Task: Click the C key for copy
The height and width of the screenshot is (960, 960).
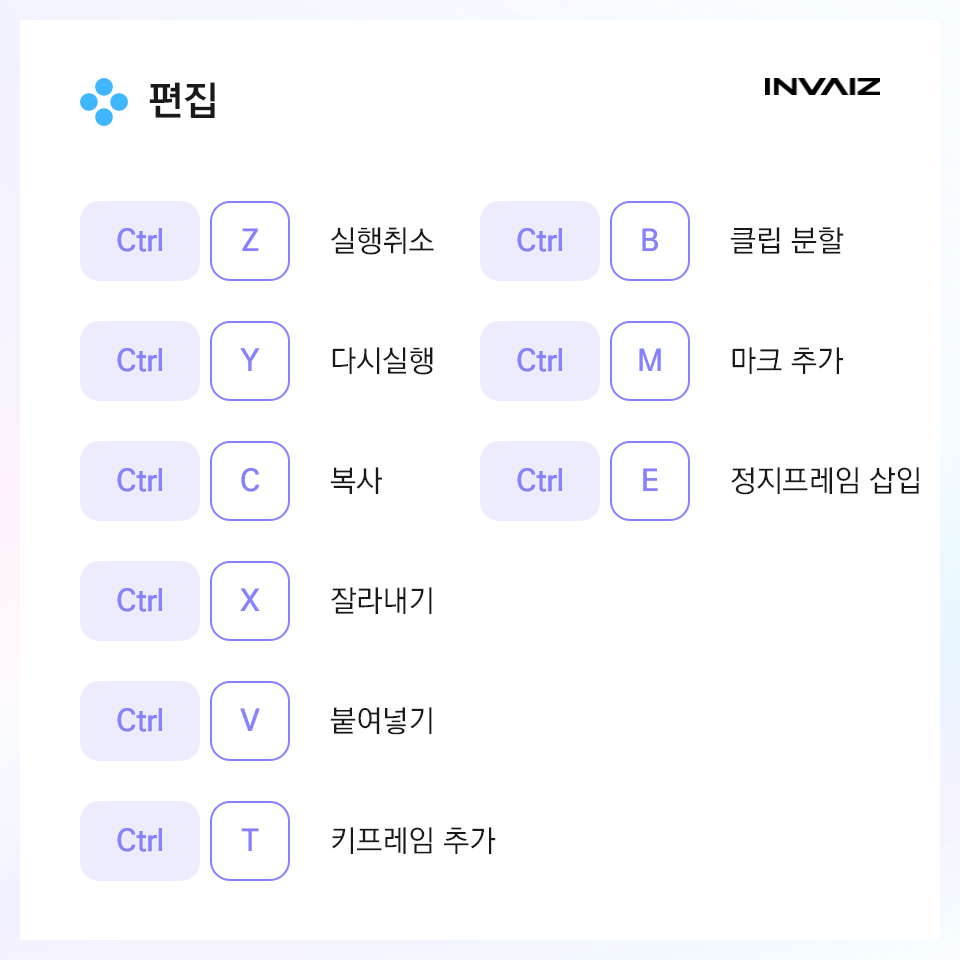Action: [250, 481]
